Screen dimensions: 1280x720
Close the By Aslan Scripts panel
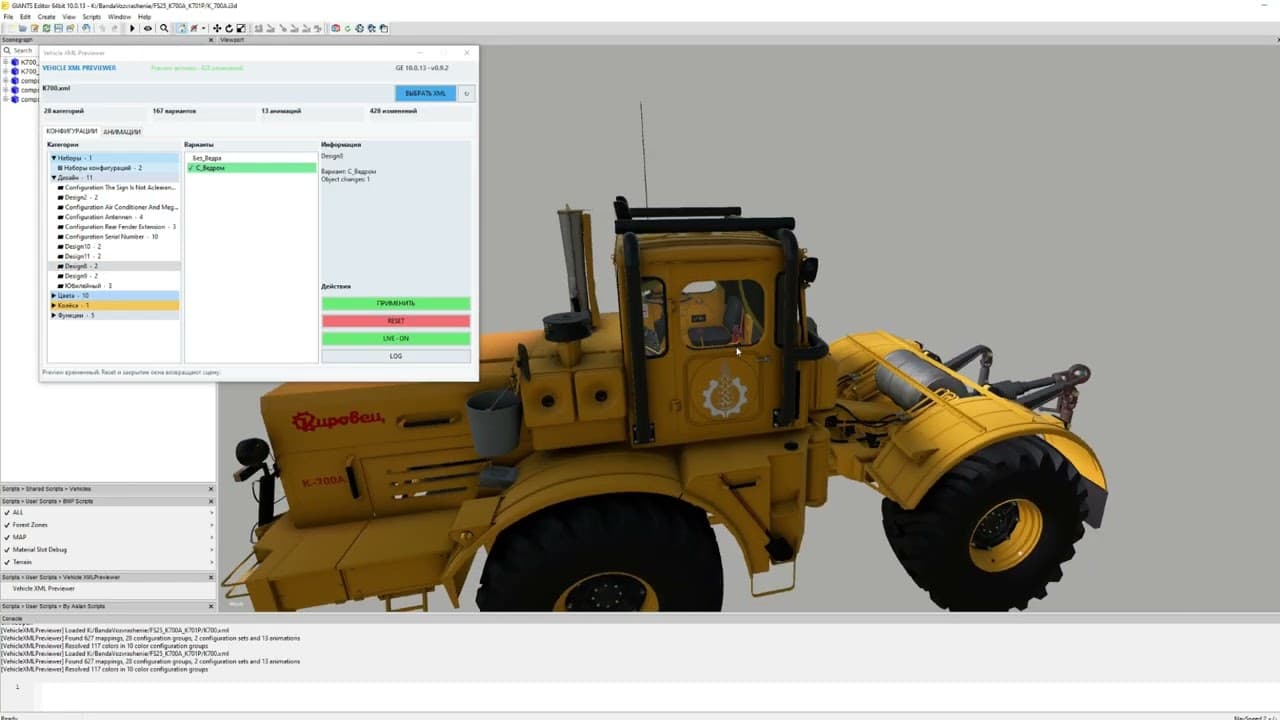click(211, 606)
